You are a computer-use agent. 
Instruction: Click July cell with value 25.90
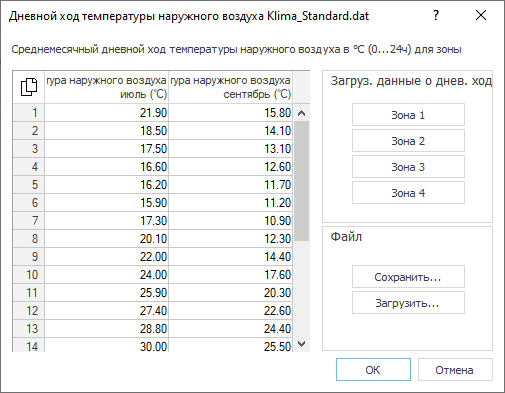107,293
